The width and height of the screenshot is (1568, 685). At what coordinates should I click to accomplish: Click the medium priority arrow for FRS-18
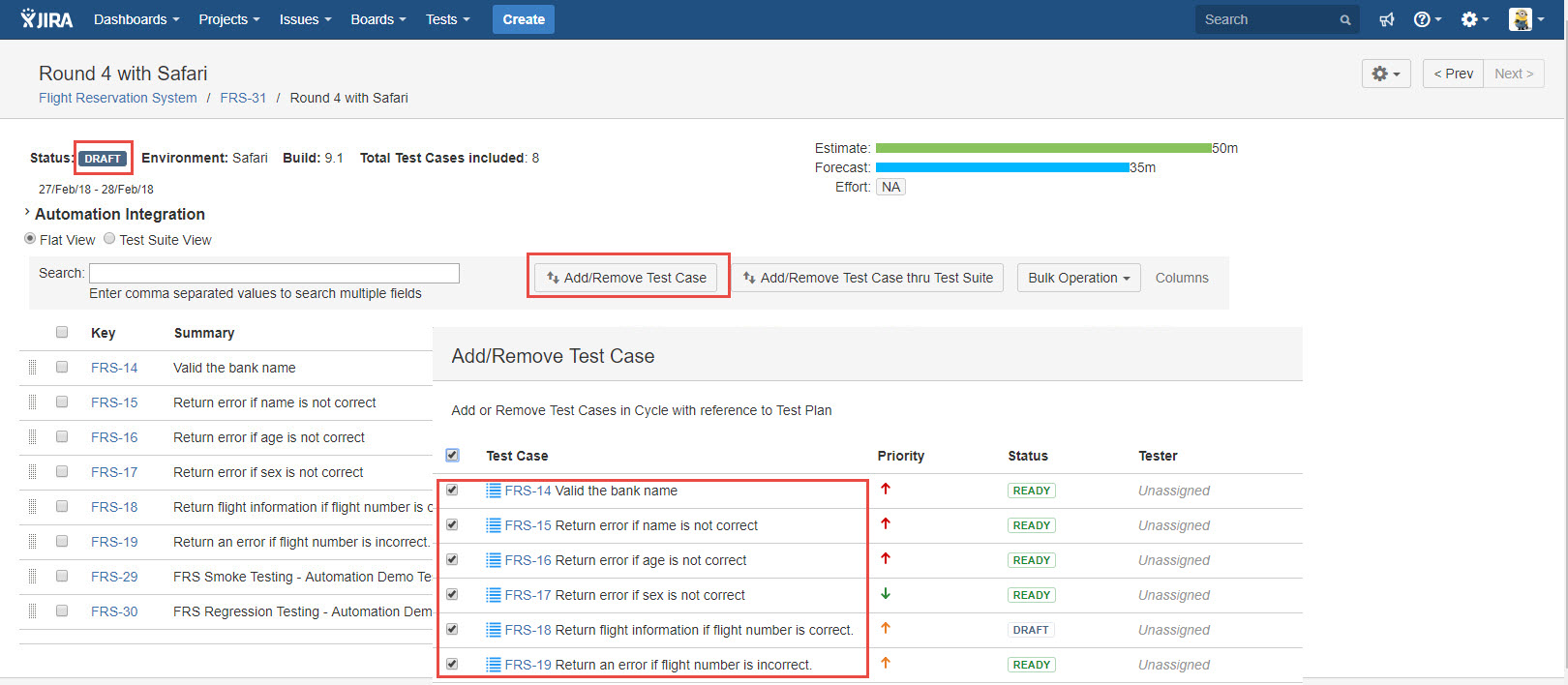click(x=886, y=629)
